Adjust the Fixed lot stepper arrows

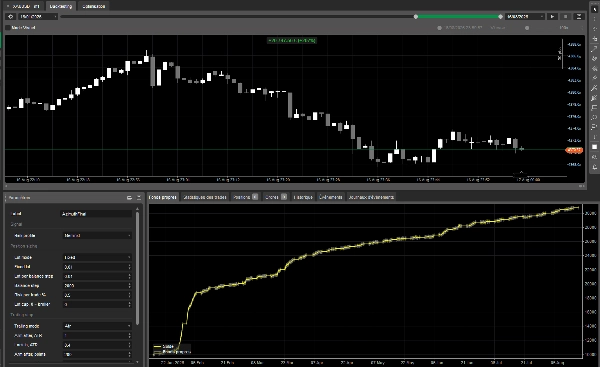point(129,267)
